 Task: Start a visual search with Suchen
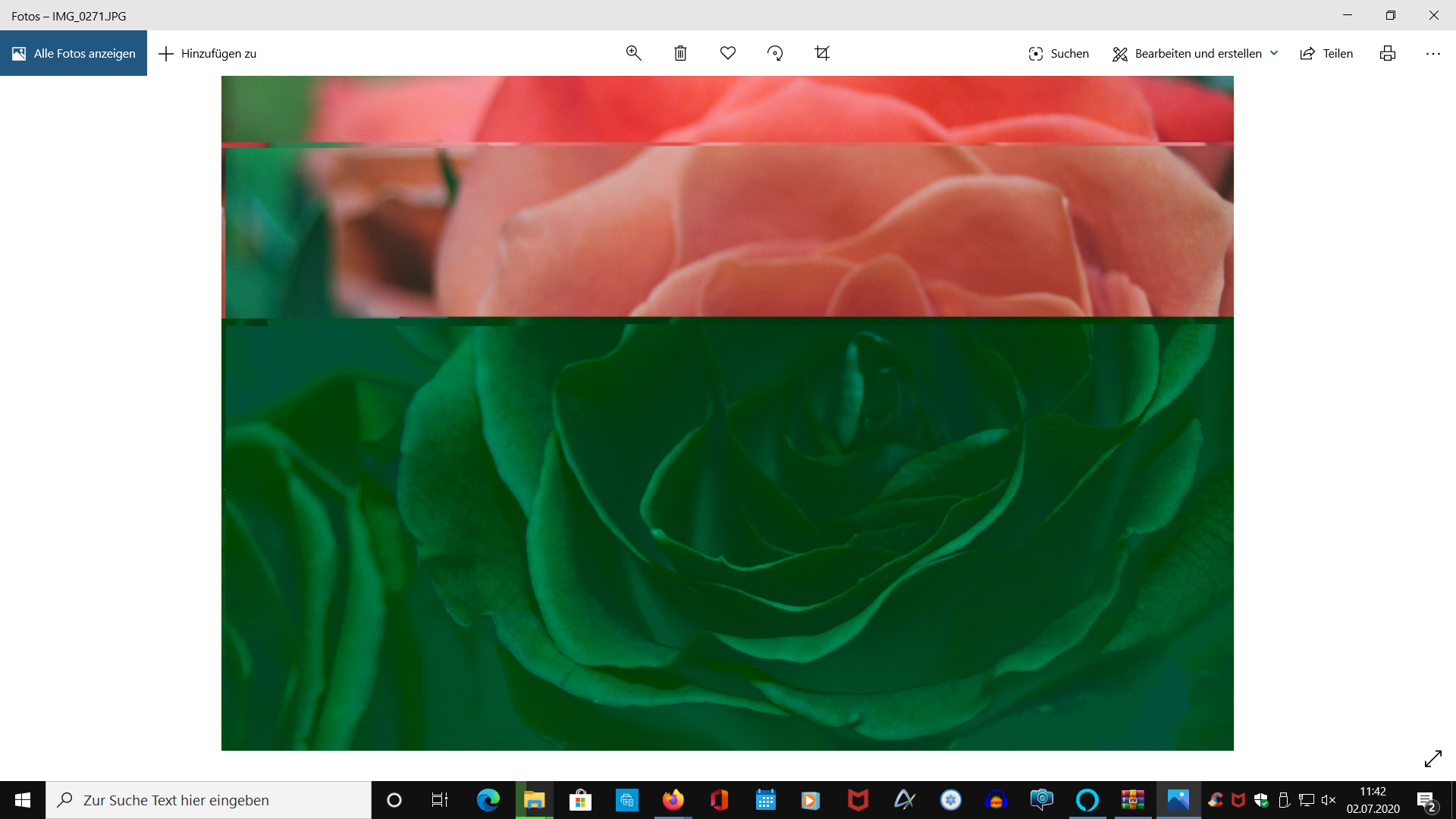[x=1057, y=53]
